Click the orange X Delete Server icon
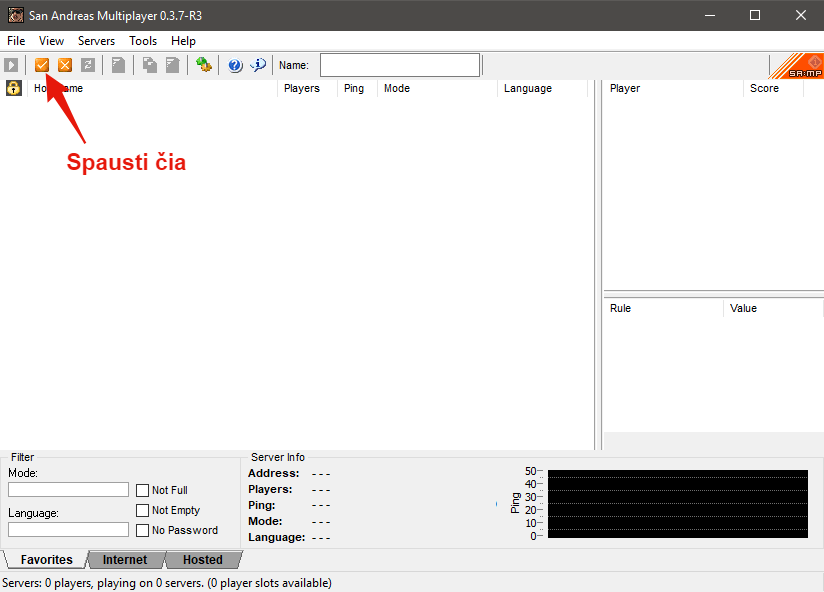824x592 pixels. (65, 65)
